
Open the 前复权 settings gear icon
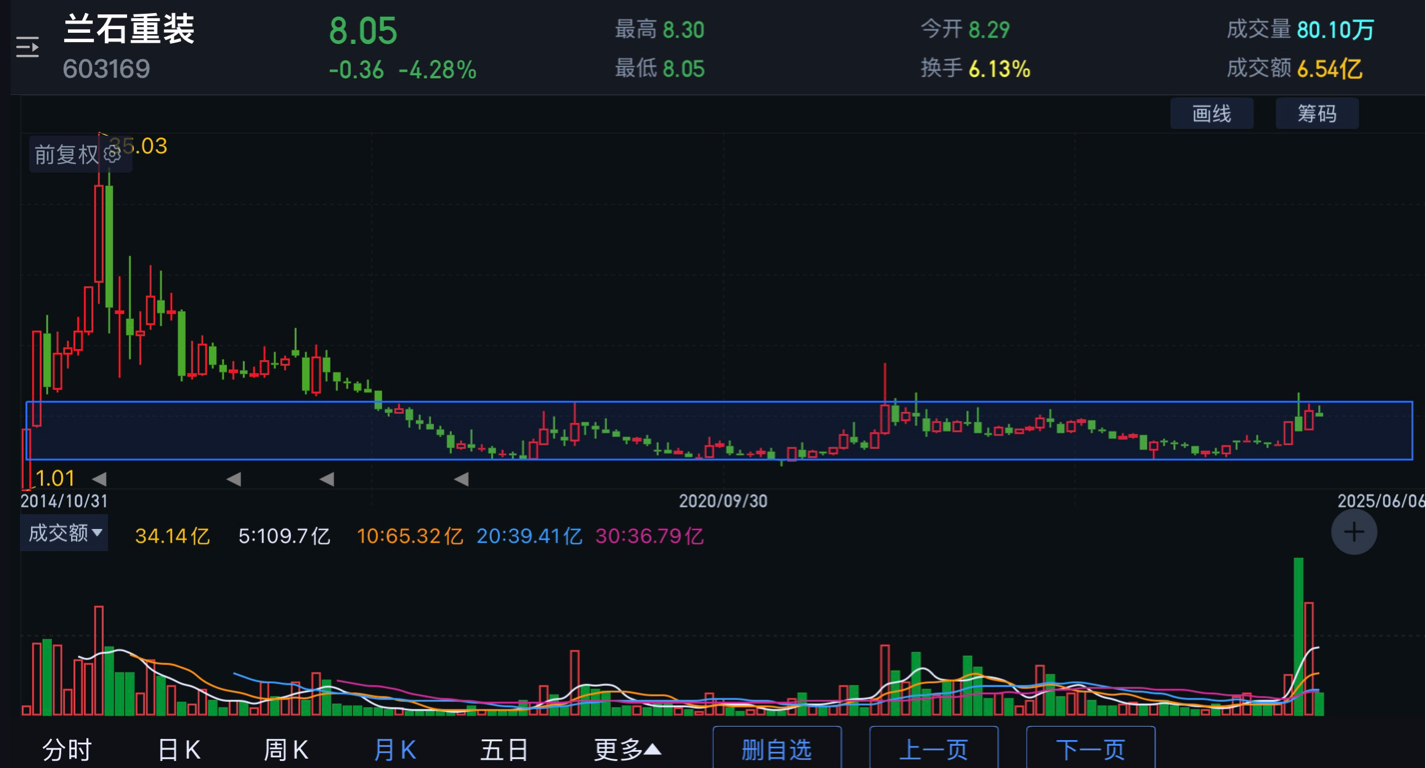112,154
